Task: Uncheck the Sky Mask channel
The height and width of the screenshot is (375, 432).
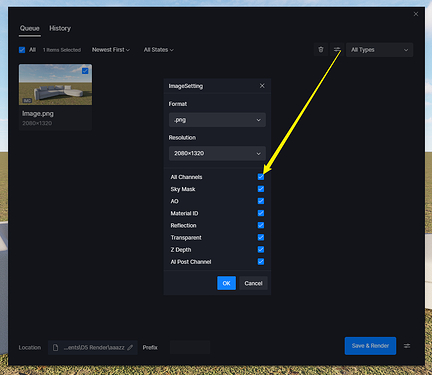Action: [261, 189]
